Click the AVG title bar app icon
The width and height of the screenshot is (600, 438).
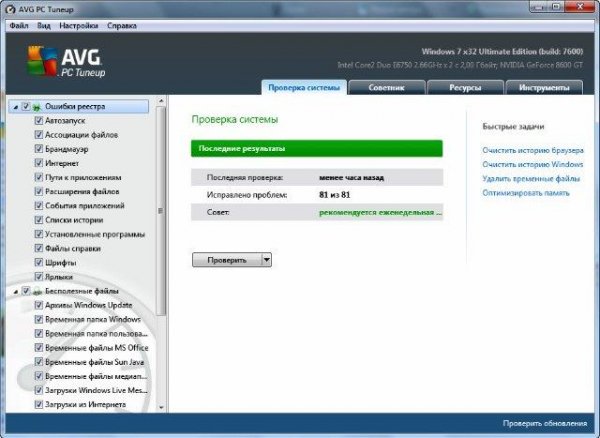tap(11, 9)
